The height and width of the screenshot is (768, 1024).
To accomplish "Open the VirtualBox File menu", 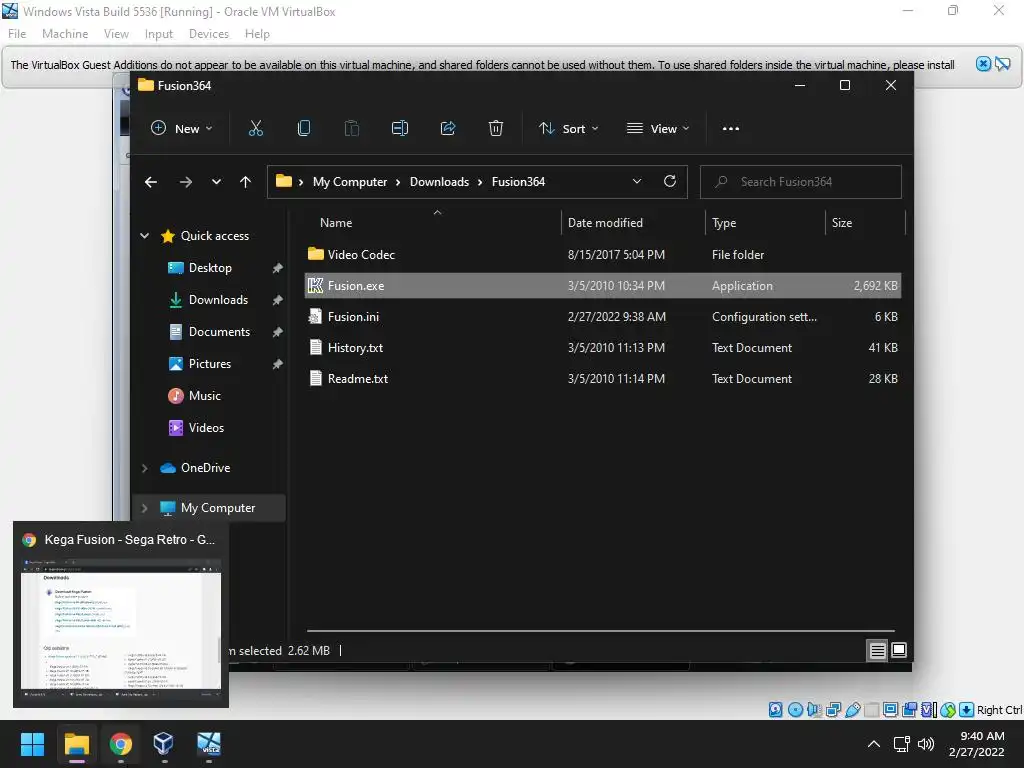I will 17,34.
